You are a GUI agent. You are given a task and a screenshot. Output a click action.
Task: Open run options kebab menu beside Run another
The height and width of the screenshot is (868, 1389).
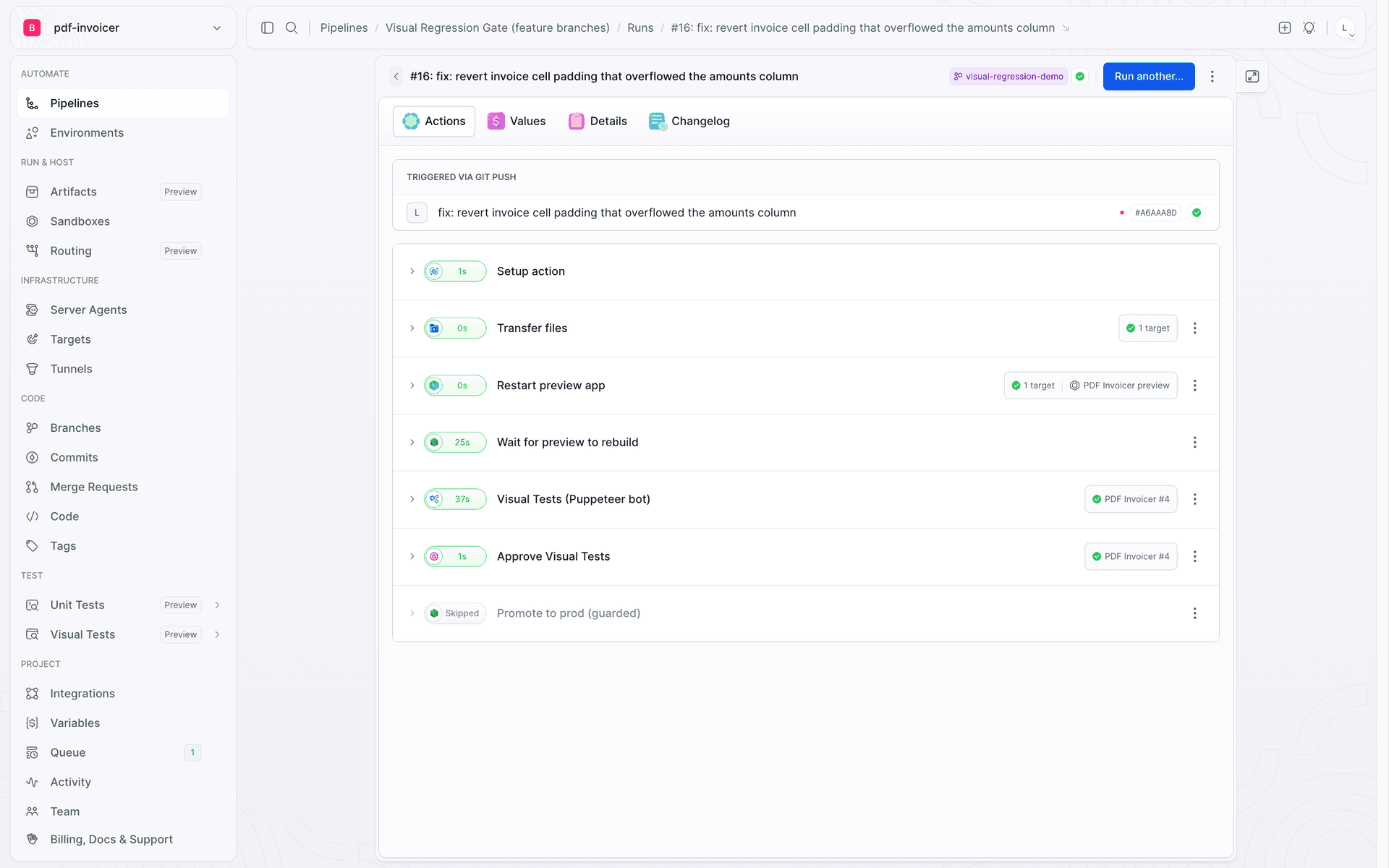(1212, 76)
